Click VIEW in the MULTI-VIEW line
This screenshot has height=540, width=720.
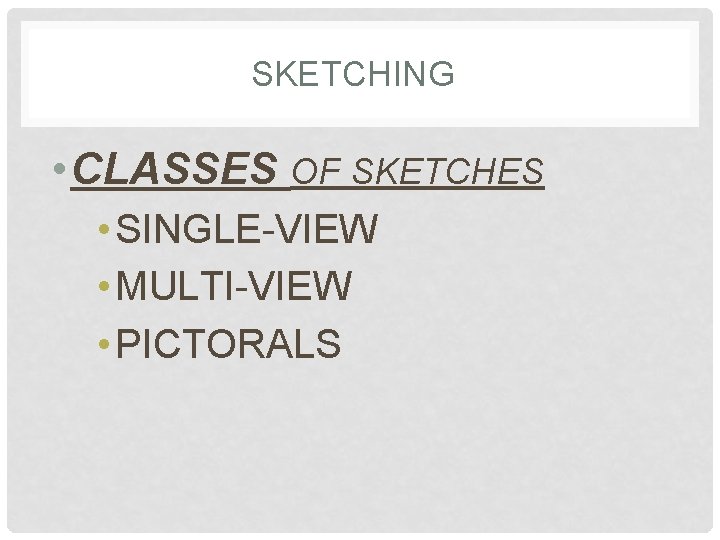pyautogui.click(x=302, y=286)
